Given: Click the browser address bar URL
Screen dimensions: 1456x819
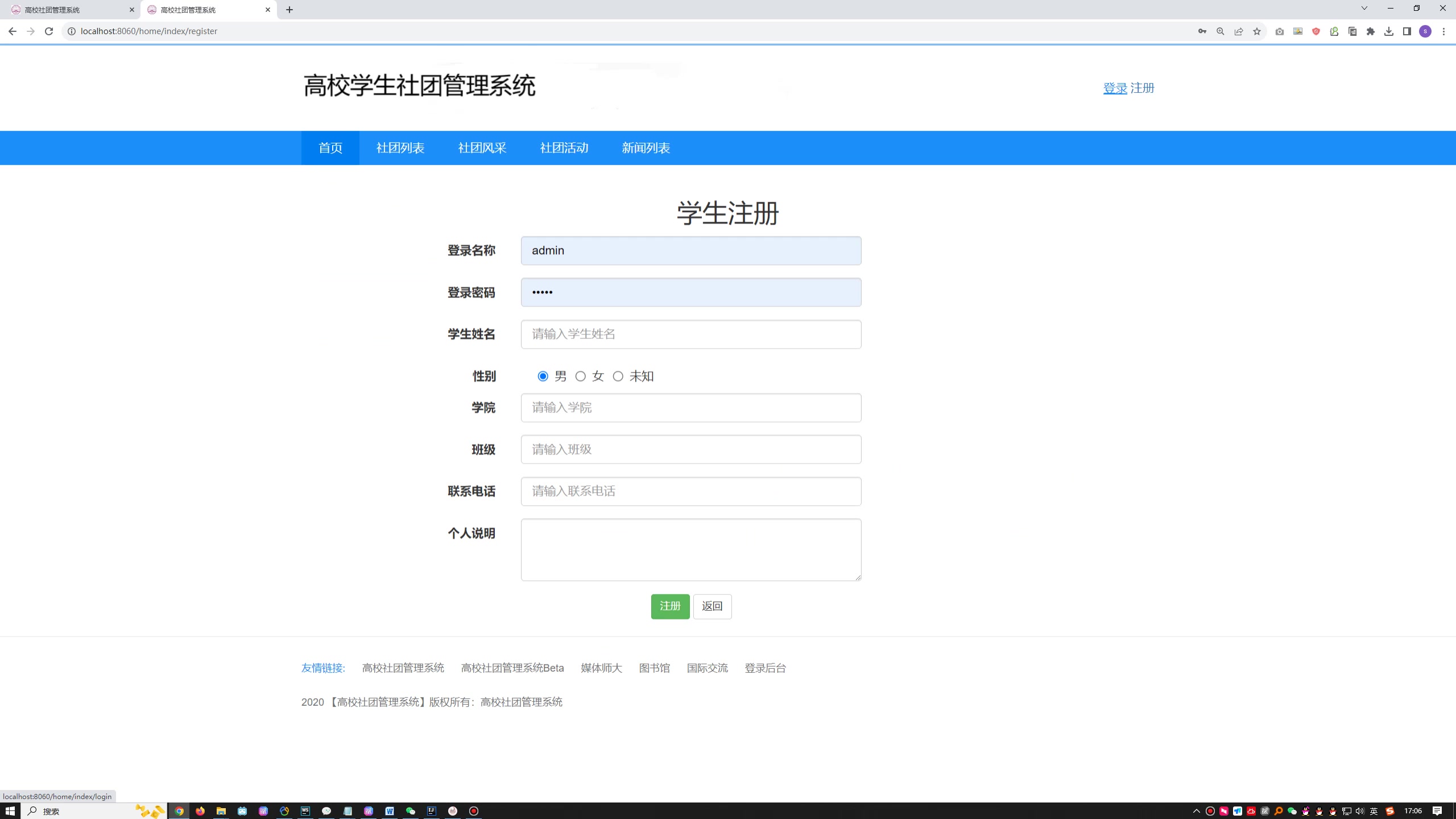Looking at the screenshot, I should [x=149, y=31].
